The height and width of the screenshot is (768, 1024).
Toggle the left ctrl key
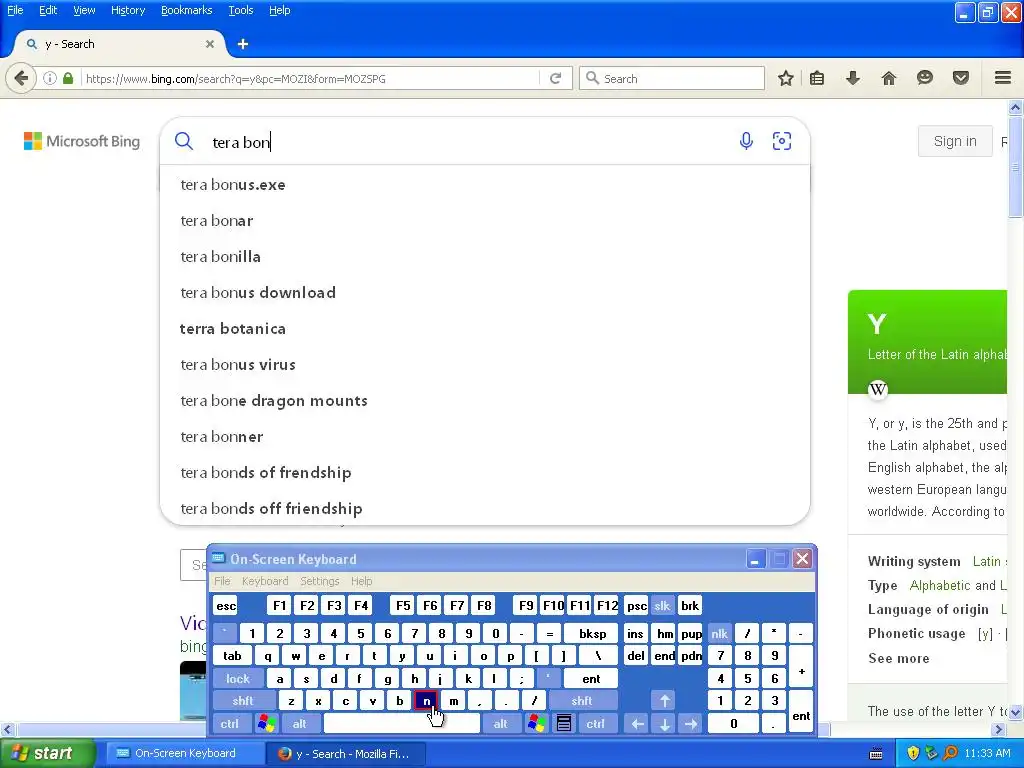tap(229, 724)
